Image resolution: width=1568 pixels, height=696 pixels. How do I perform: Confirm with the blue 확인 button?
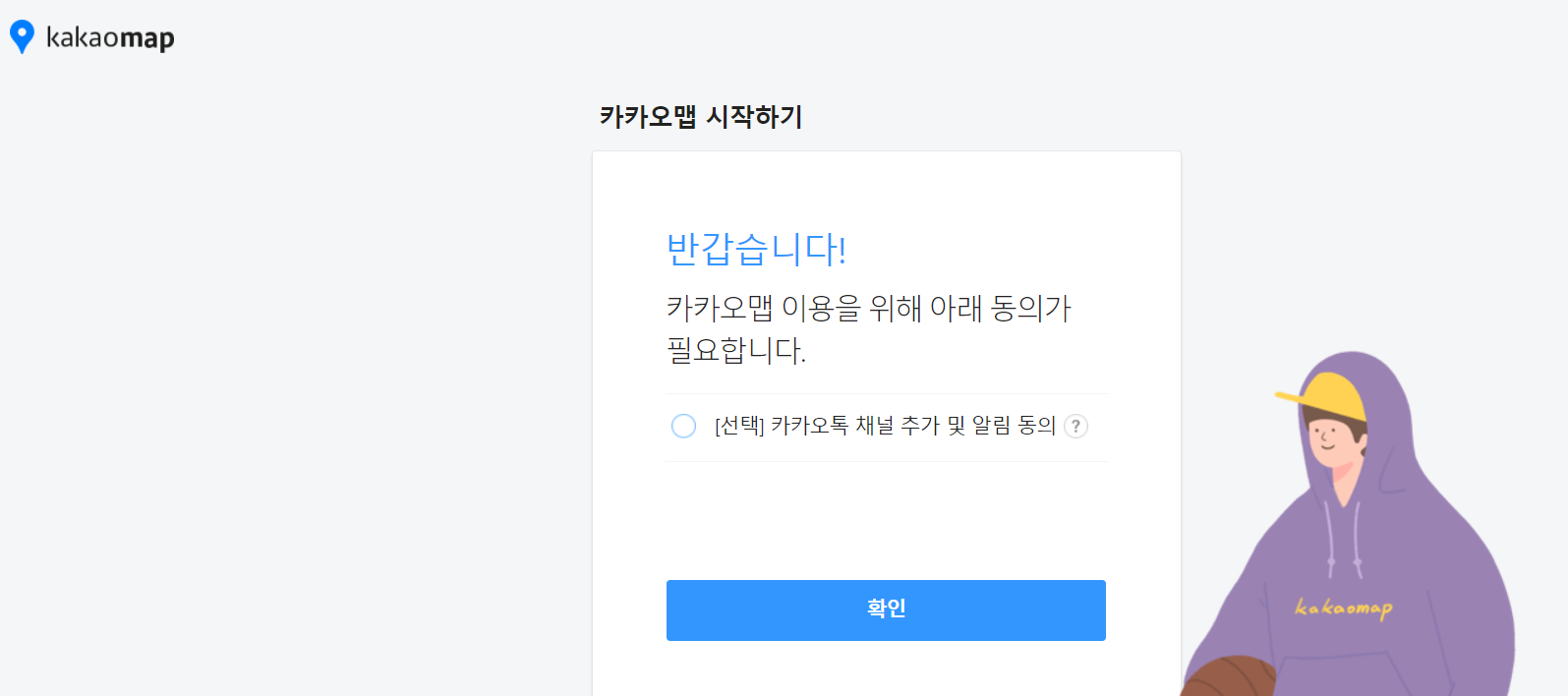pos(886,610)
